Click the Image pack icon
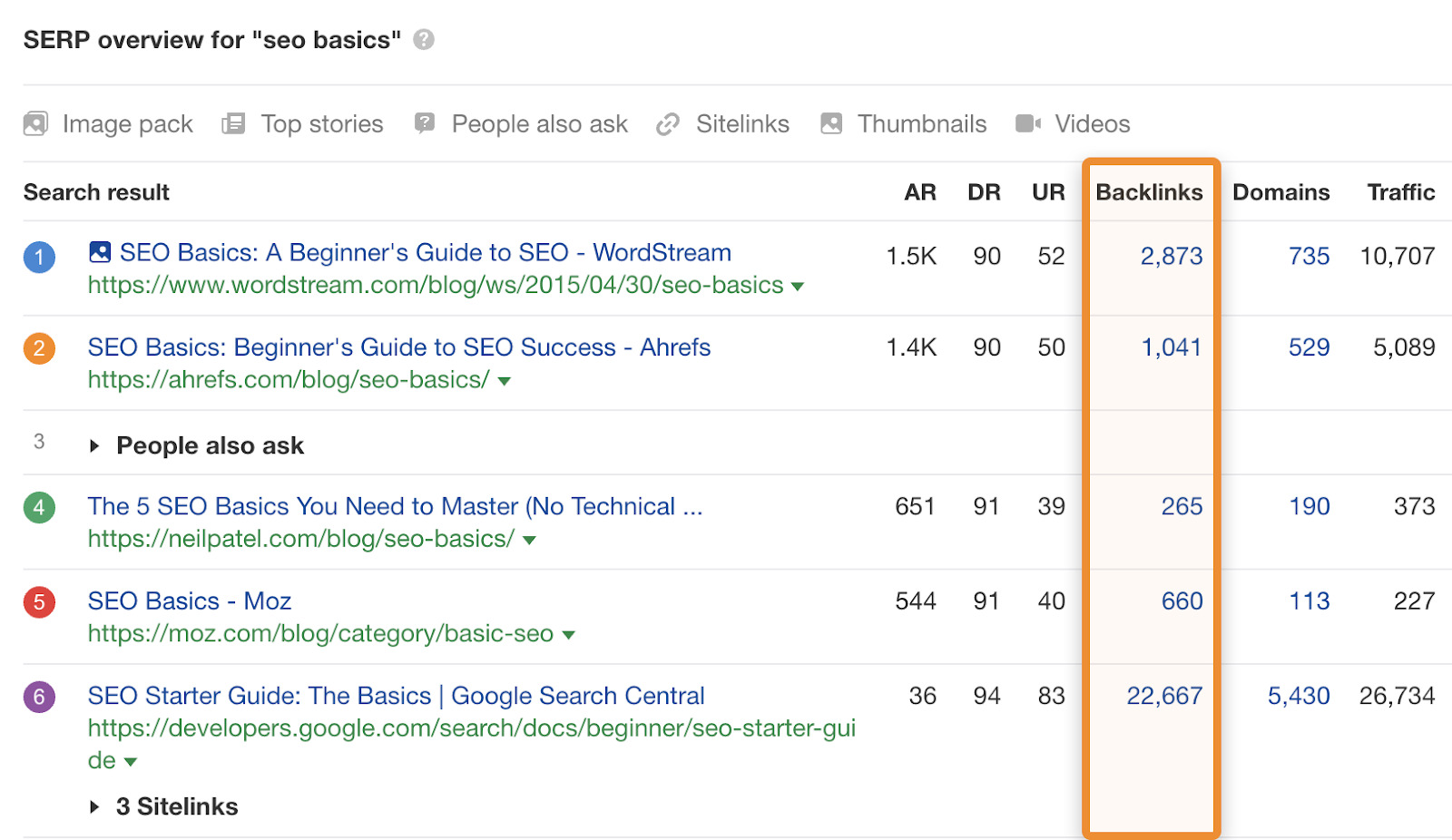This screenshot has width=1452, height=840. pos(34,123)
